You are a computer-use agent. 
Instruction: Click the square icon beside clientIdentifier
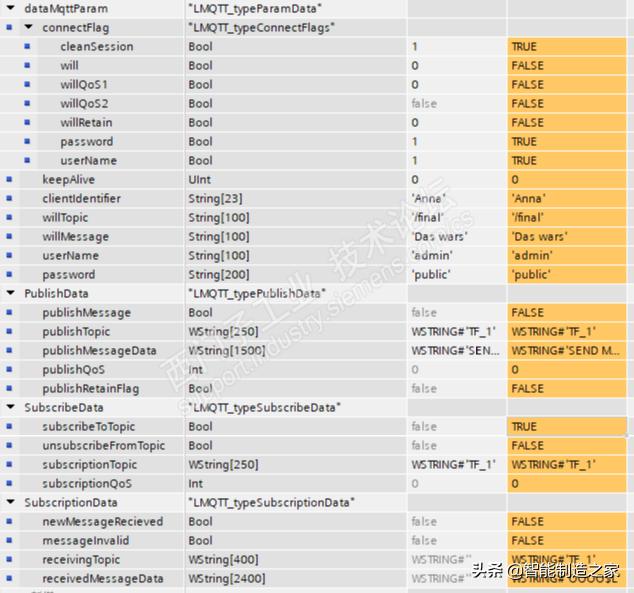tap(9, 198)
